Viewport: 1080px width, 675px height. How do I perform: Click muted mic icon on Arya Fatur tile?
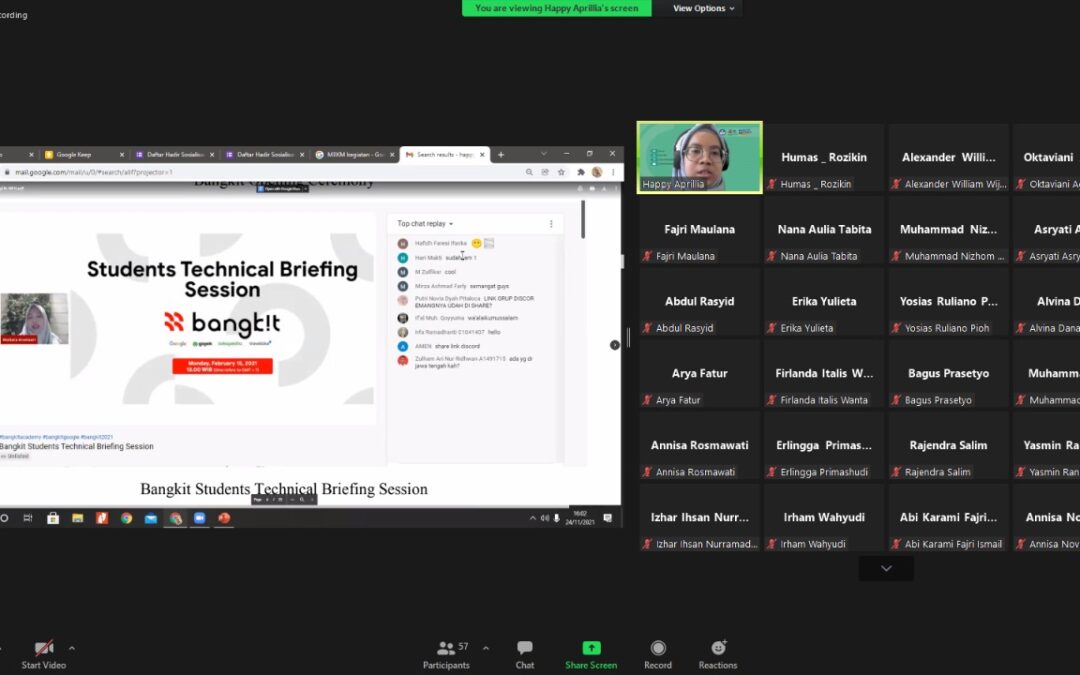pos(647,401)
